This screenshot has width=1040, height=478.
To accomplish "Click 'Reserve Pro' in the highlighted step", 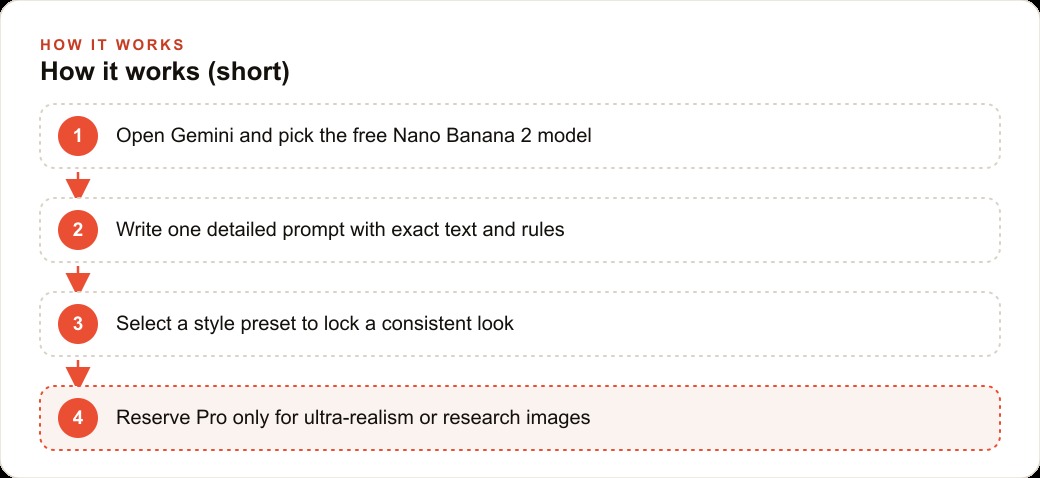I will click(160, 418).
